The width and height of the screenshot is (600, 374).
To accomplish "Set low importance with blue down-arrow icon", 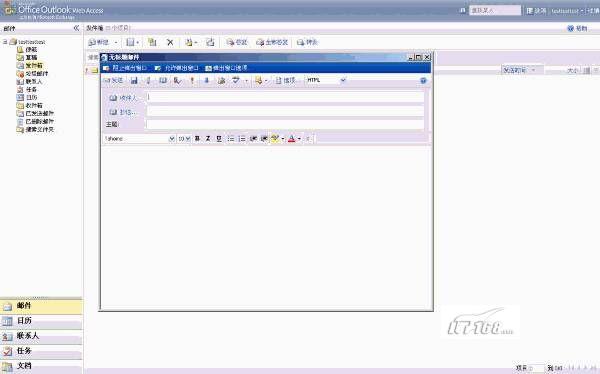I will coord(207,80).
